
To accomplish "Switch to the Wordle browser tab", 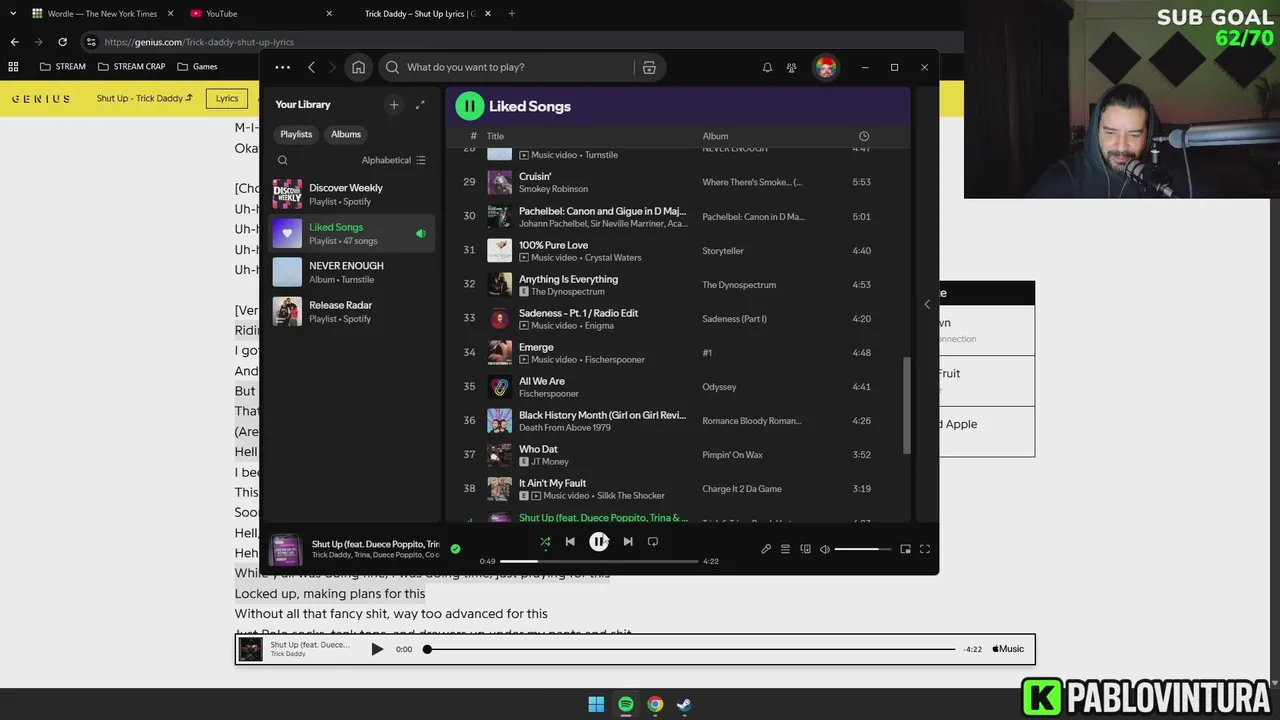I will [104, 14].
